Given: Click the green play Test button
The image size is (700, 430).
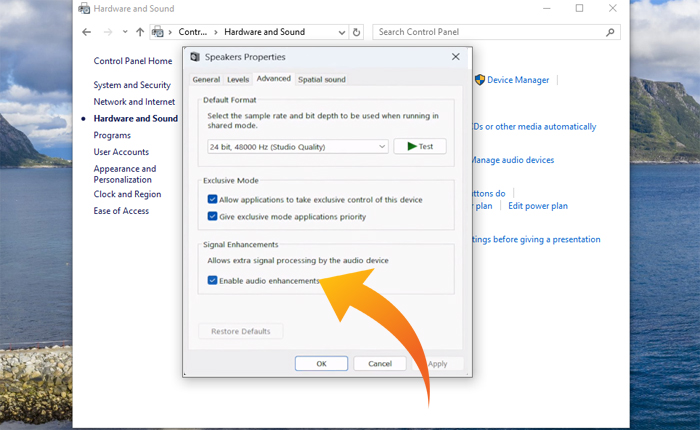Looking at the screenshot, I should click(419, 146).
